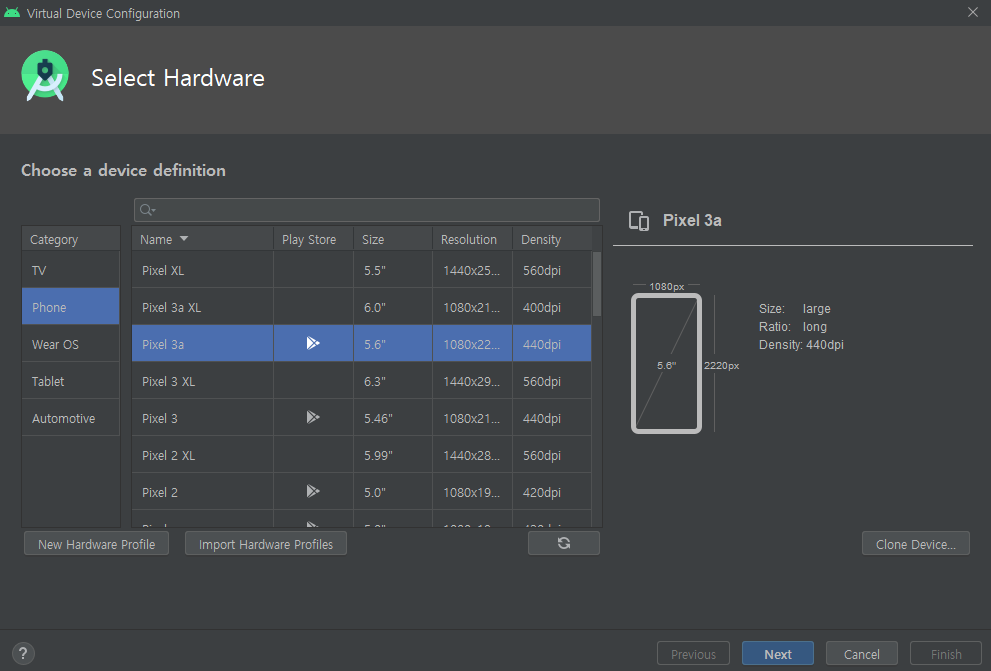The image size is (991, 671).
Task: Click the 1080x19... resolution cell
Action: 472,492
